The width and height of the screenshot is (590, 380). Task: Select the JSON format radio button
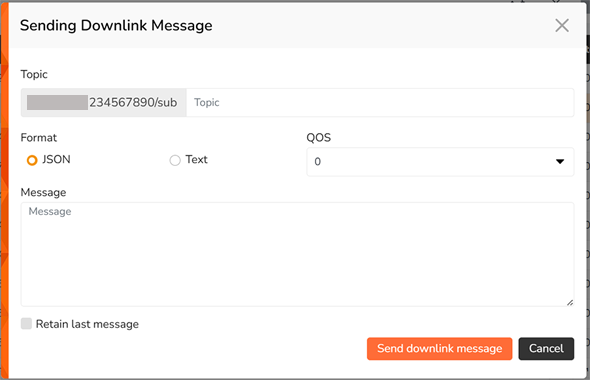(32, 160)
